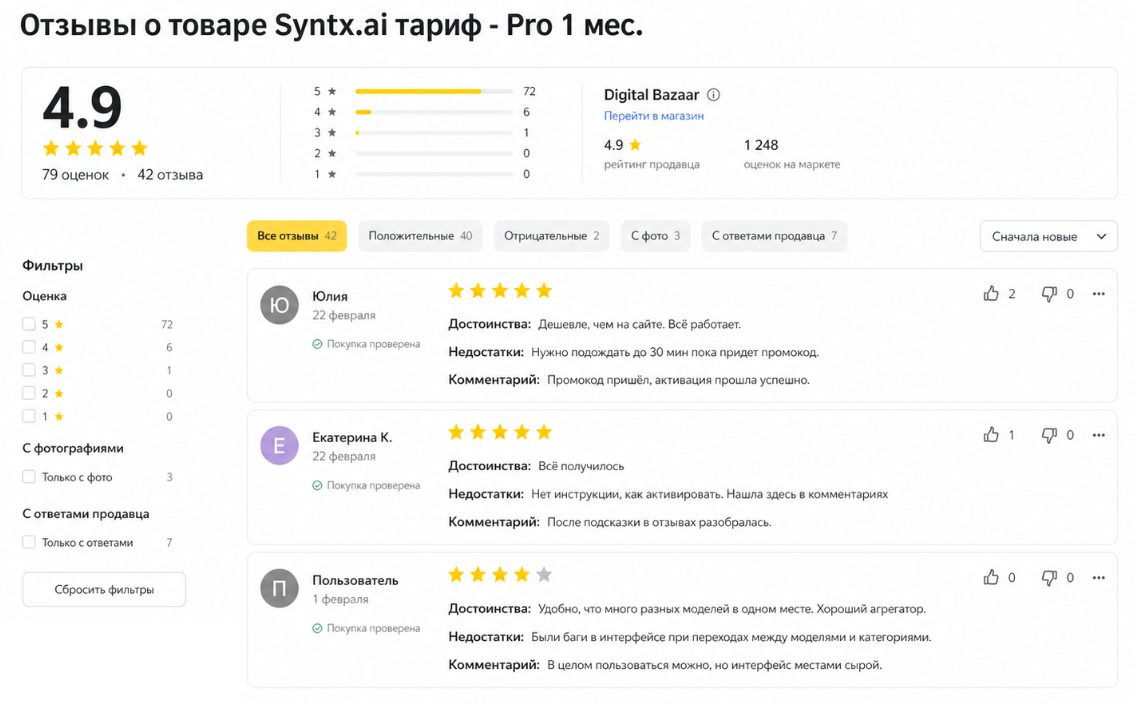The width and height of the screenshot is (1136, 704).
Task: Like the Пользователь review
Action: (990, 577)
